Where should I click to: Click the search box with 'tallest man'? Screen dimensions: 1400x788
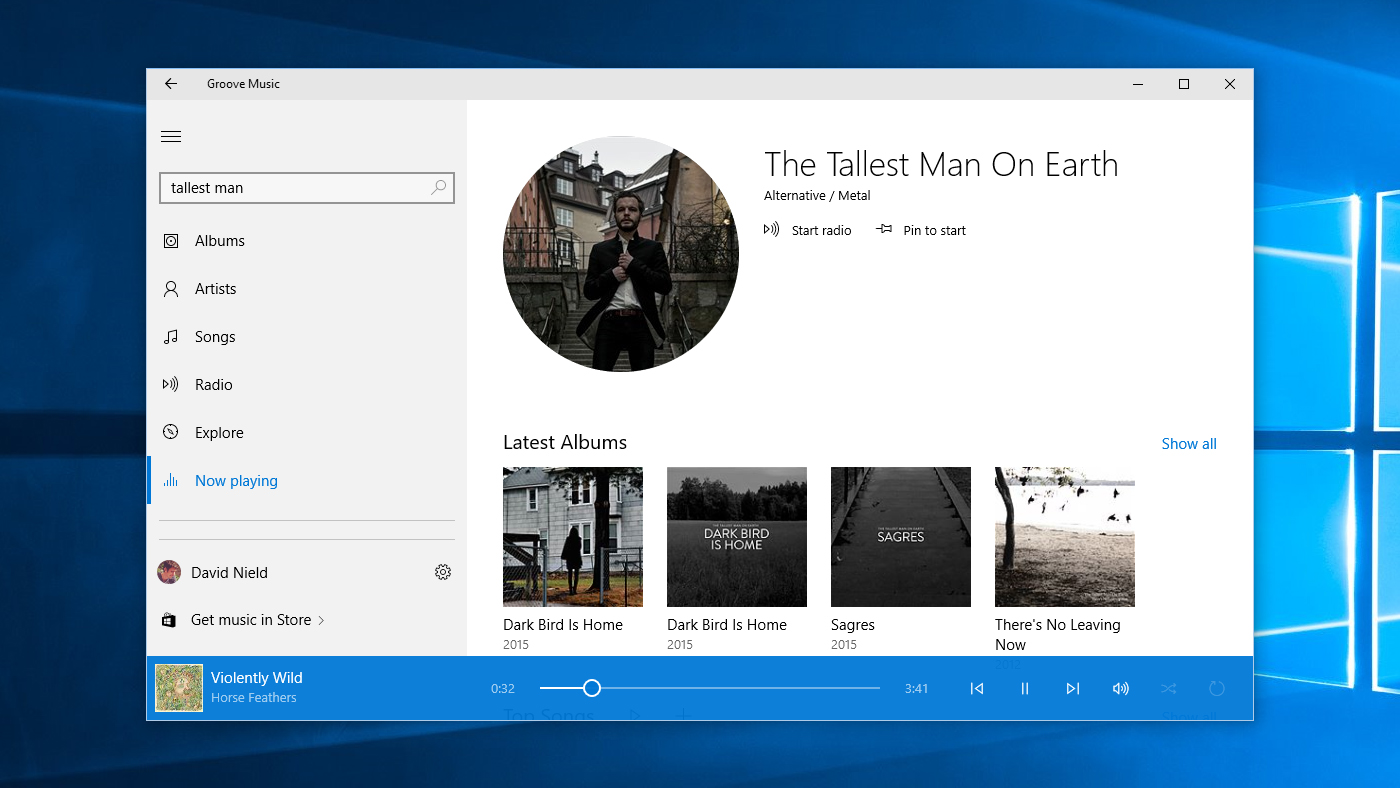307,188
